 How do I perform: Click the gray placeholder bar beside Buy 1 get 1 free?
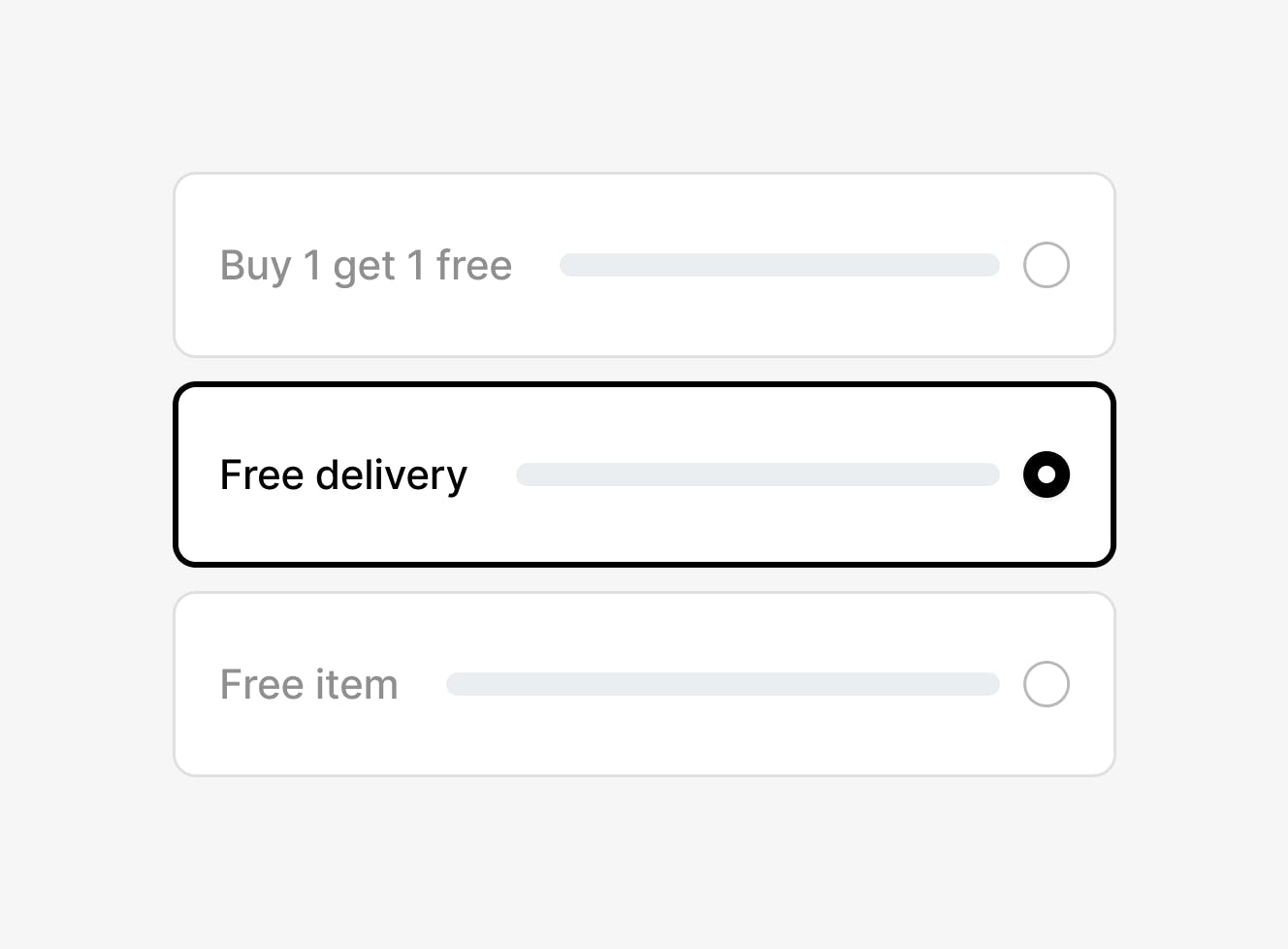click(x=779, y=265)
